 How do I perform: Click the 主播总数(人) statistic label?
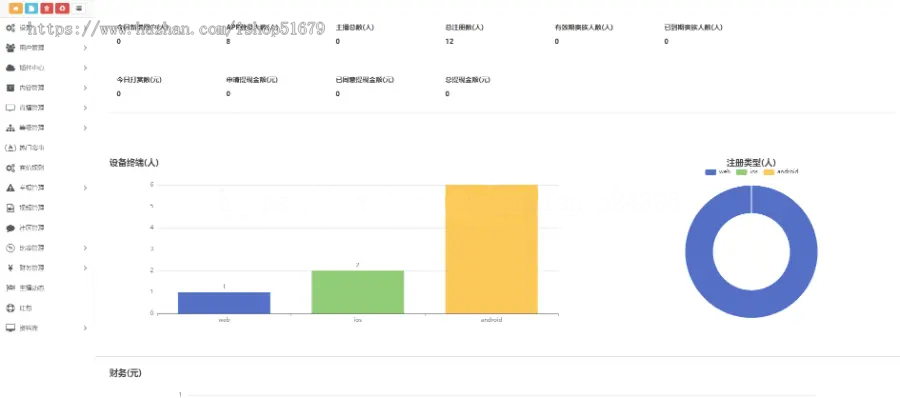click(x=355, y=27)
